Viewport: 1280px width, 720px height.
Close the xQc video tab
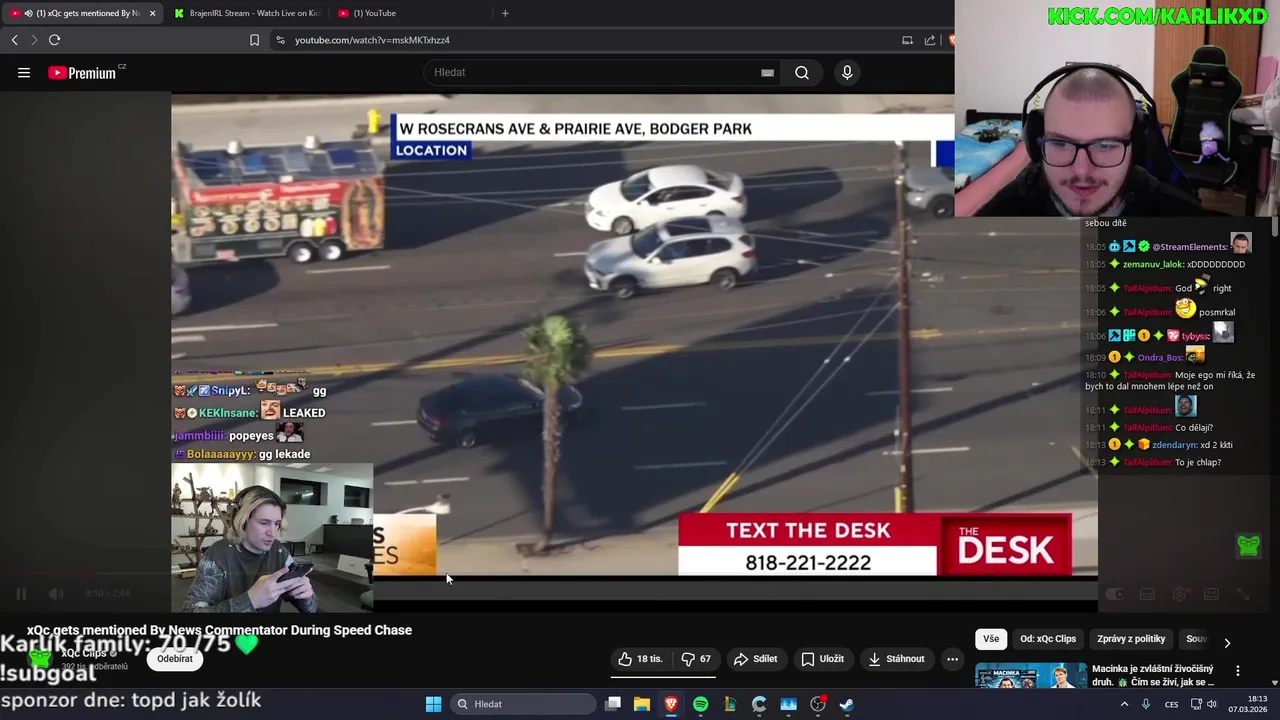click(152, 13)
